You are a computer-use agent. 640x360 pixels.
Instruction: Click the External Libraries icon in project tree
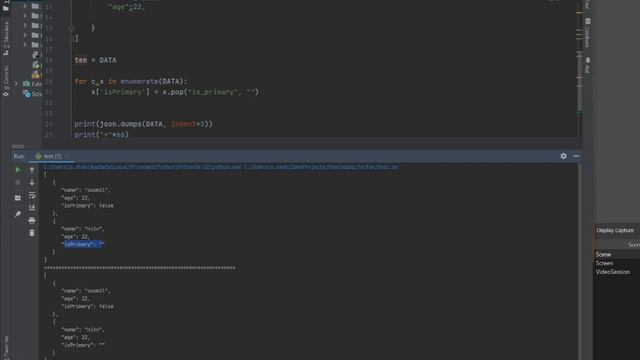coord(27,84)
